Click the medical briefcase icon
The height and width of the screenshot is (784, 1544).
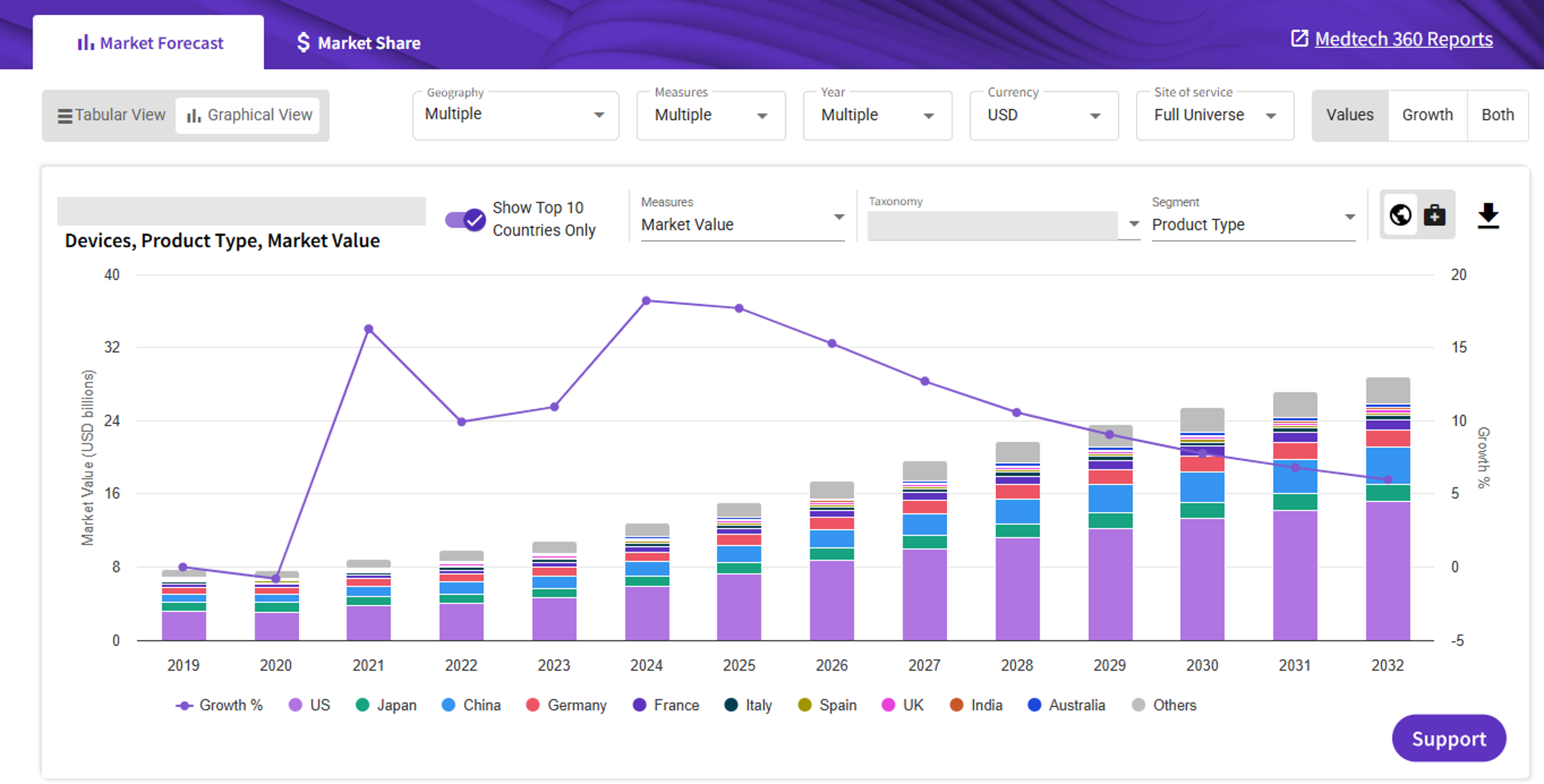[x=1435, y=215]
